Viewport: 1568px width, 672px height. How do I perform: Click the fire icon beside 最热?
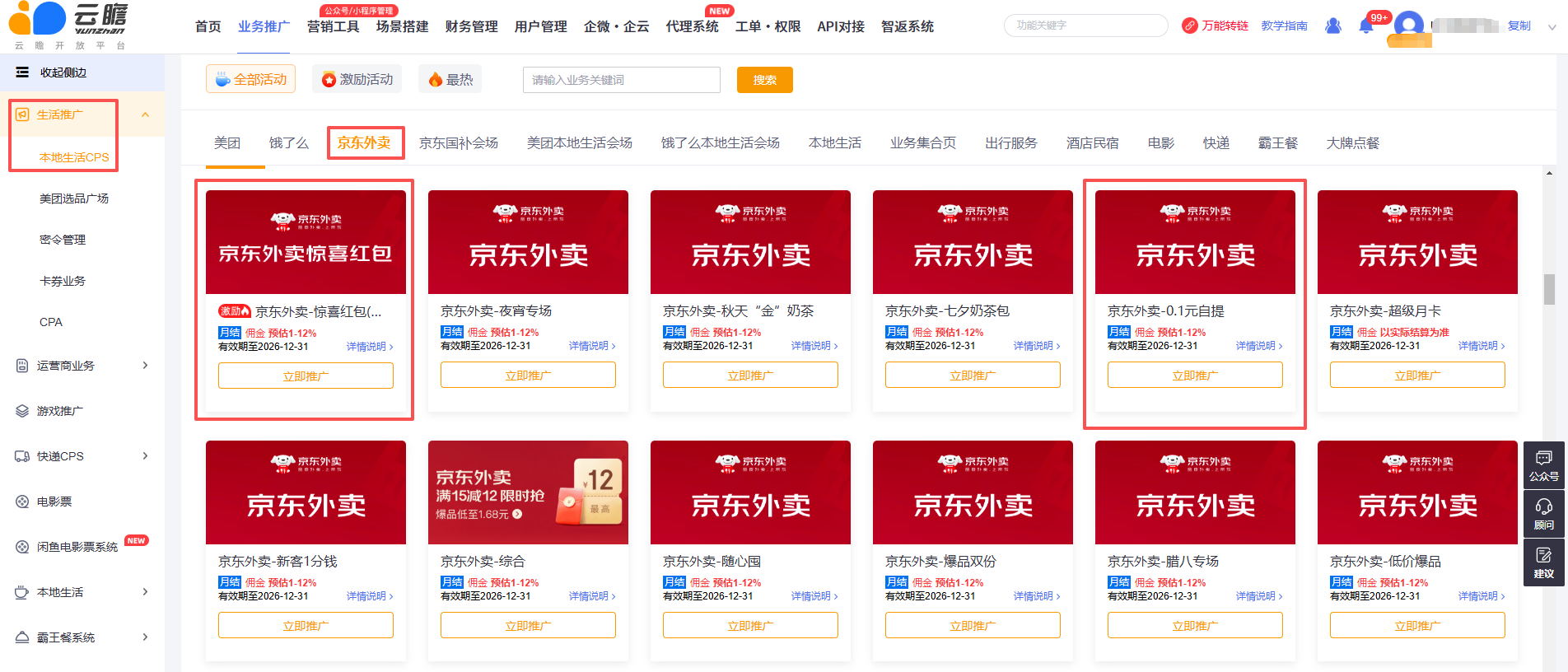tap(436, 79)
